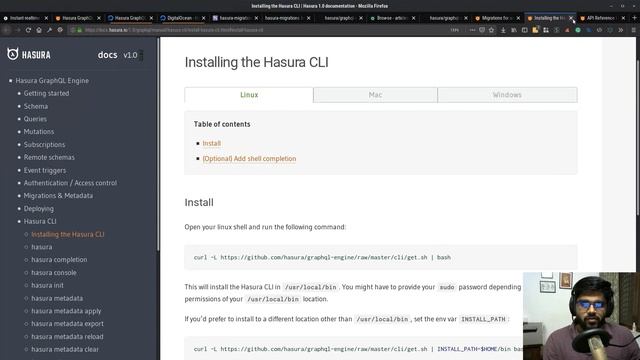
Task: Open Deploying docs section
Action: click(x=38, y=209)
